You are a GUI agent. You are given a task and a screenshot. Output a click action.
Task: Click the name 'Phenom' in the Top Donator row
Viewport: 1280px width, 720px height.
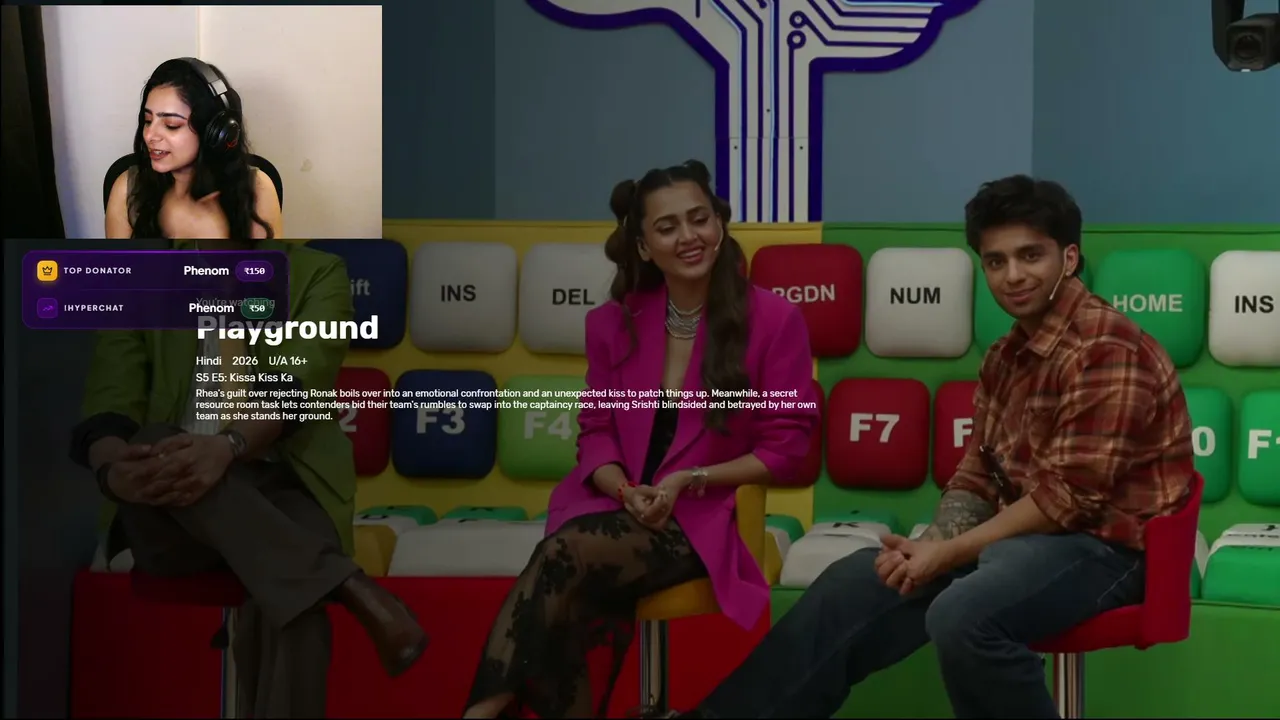pos(206,271)
